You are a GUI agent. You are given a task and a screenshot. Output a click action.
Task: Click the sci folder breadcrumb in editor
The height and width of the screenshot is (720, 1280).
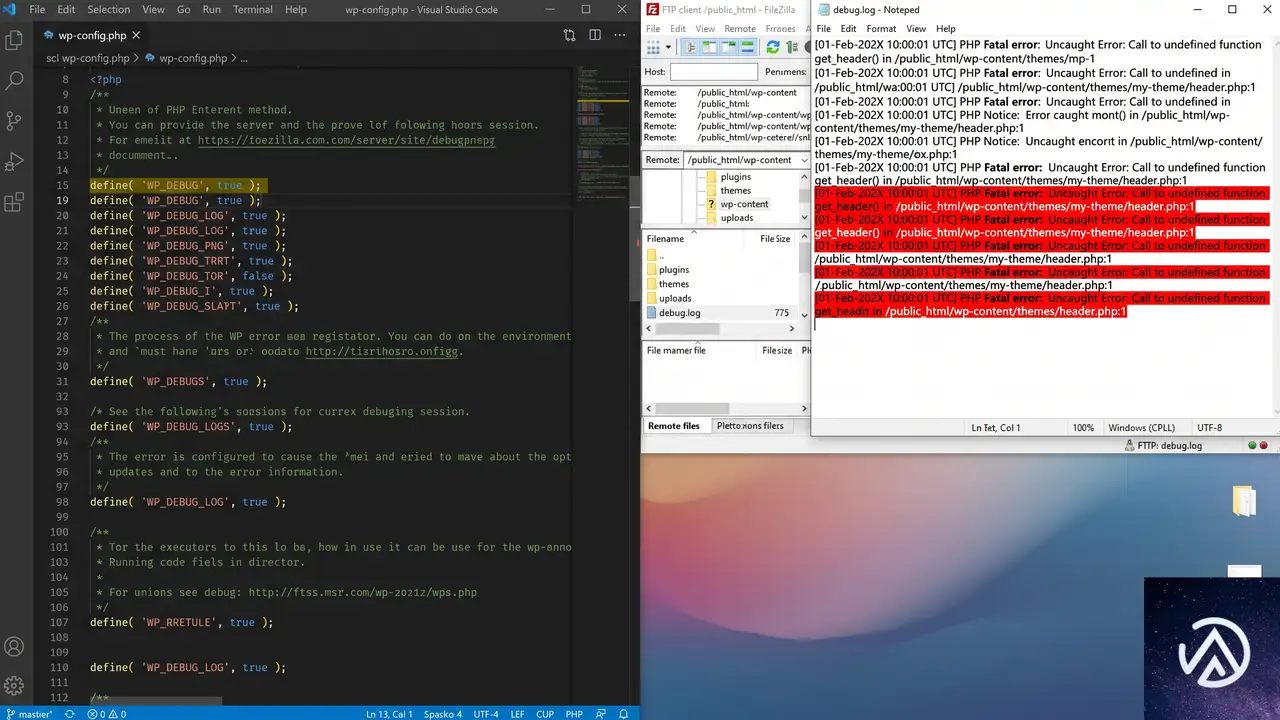53,58
